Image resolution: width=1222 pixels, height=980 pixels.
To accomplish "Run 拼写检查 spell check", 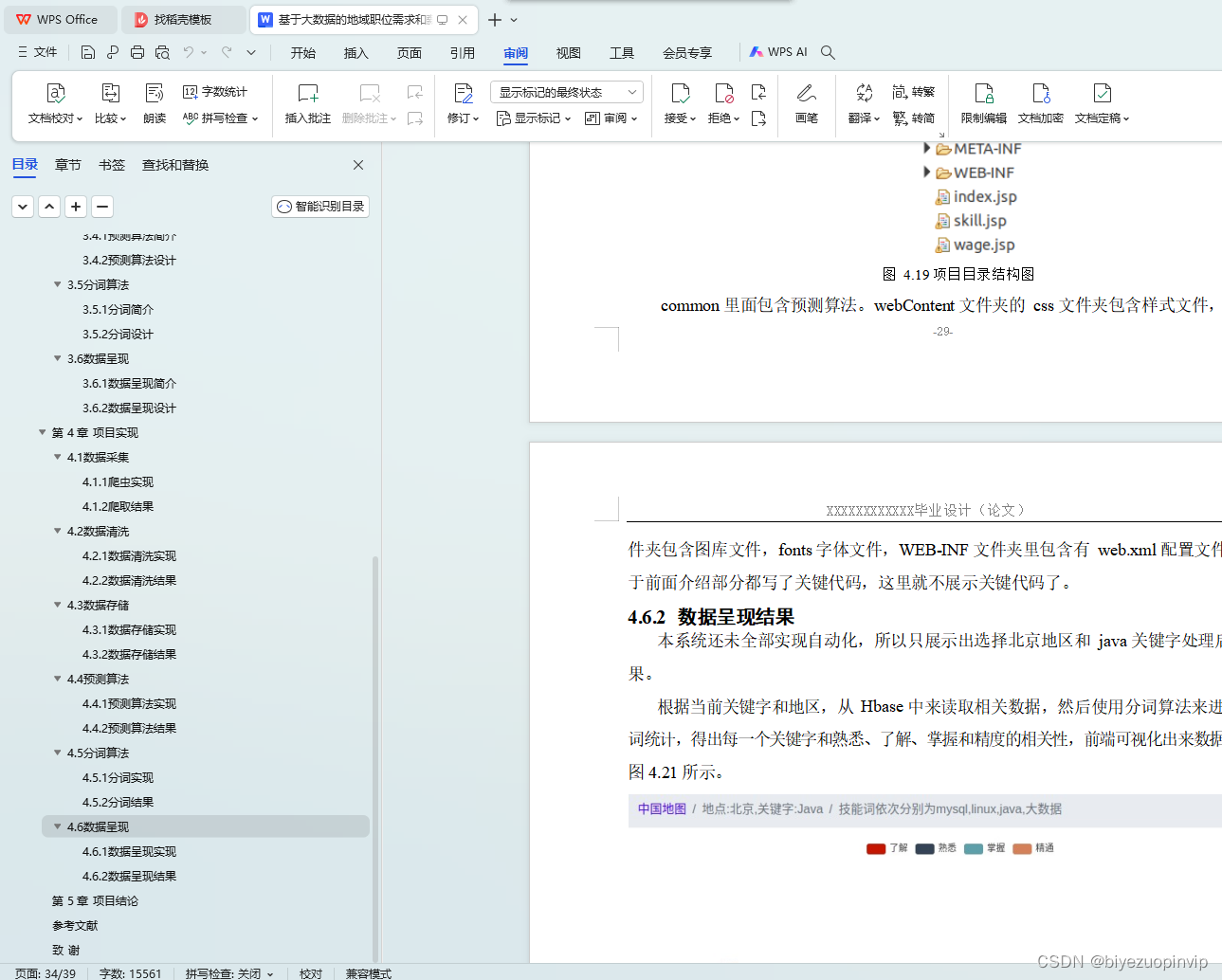I will click(x=228, y=118).
